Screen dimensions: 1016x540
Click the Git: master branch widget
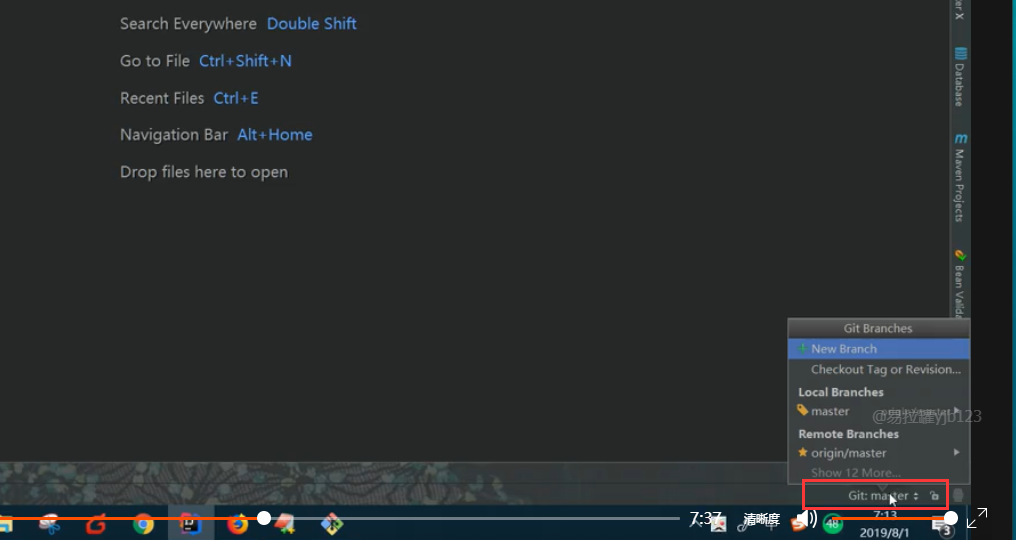click(883, 496)
